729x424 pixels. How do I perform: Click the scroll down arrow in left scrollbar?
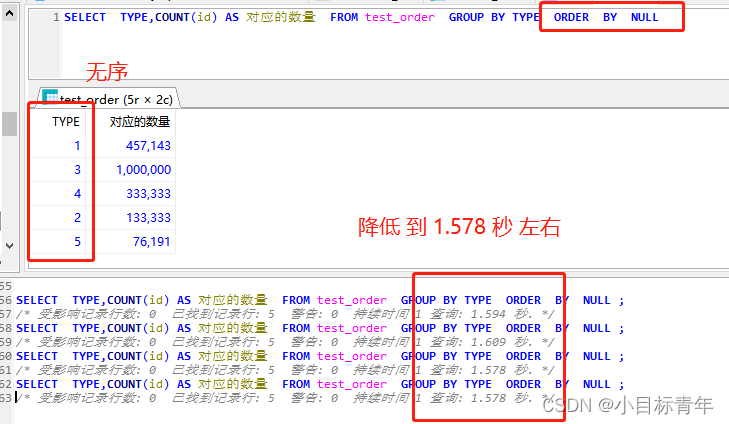tap(9, 245)
